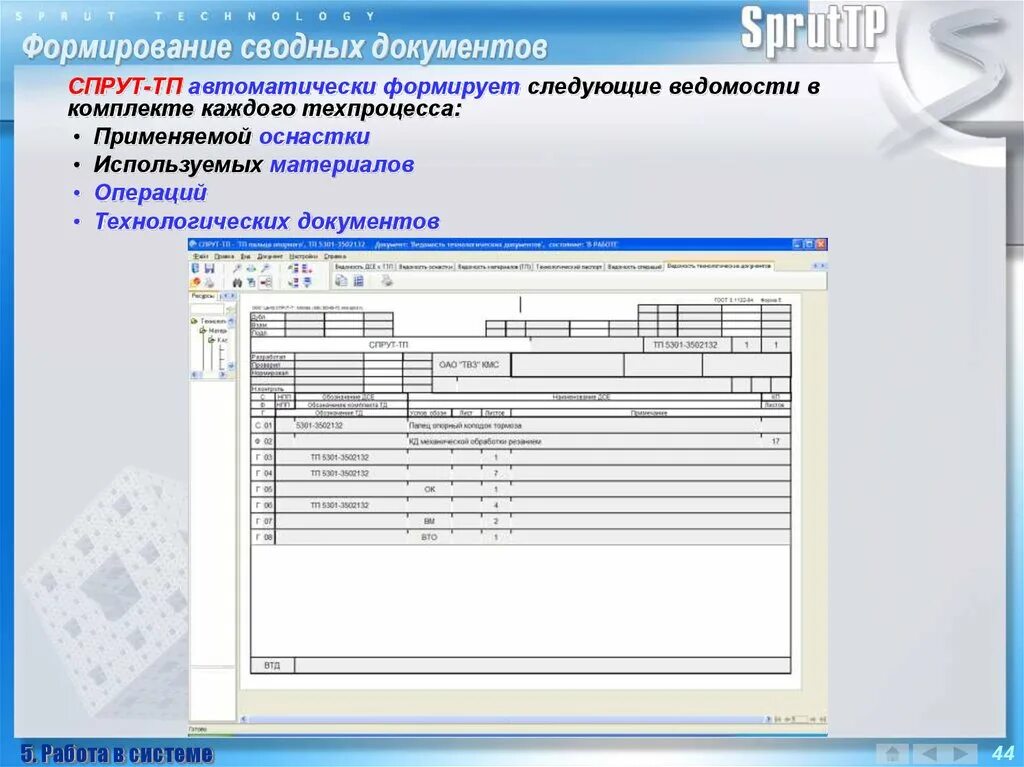Click the Разработал label in the form
Screen dimensions: 1024x767
pyautogui.click(x=268, y=357)
